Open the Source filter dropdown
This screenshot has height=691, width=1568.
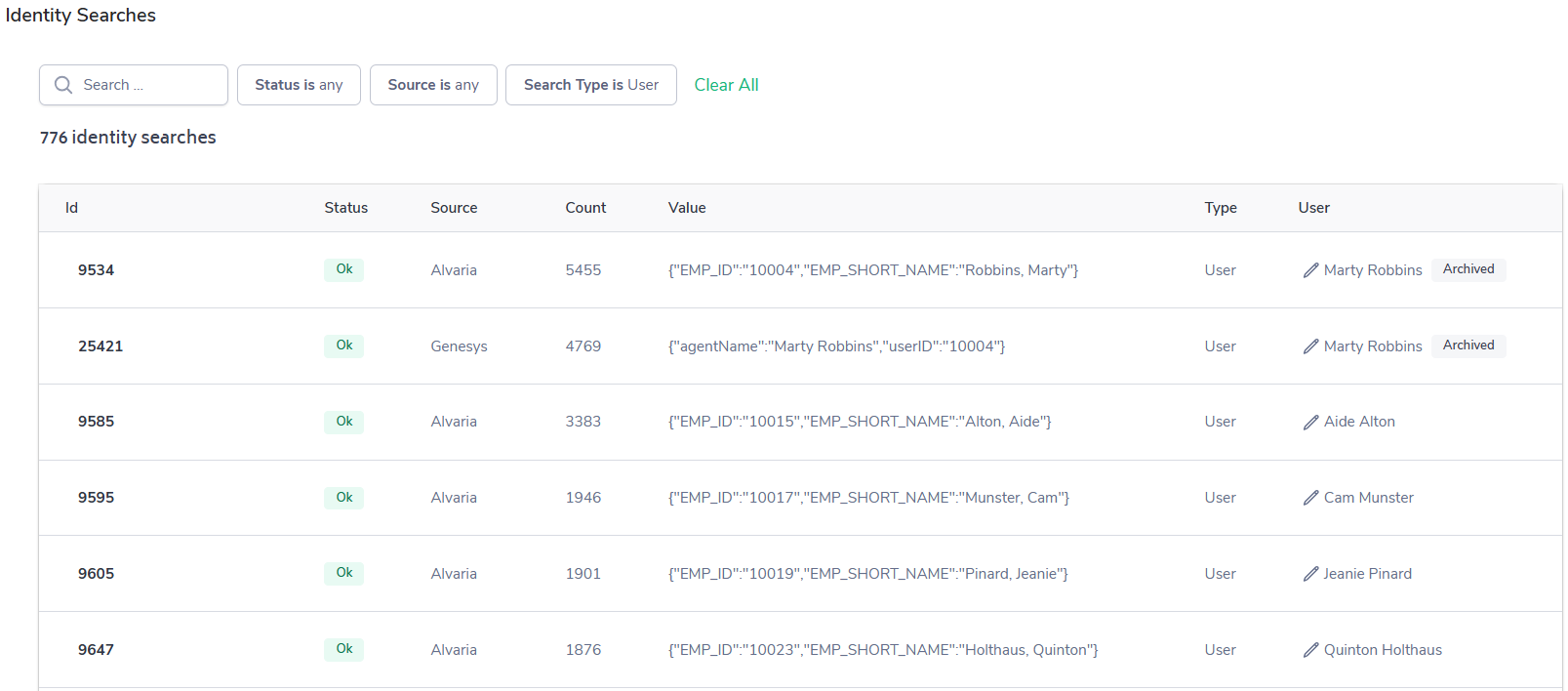433,85
